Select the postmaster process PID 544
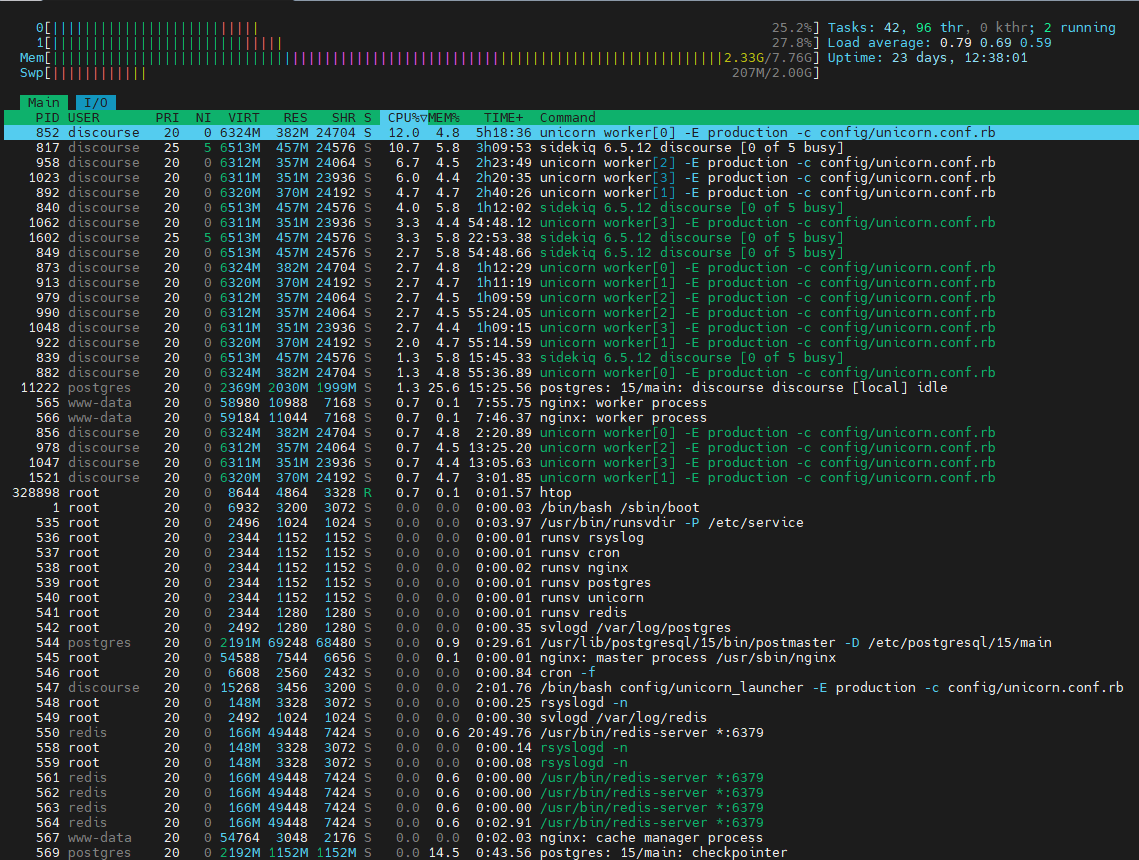This screenshot has width=1139, height=860. tap(570, 643)
